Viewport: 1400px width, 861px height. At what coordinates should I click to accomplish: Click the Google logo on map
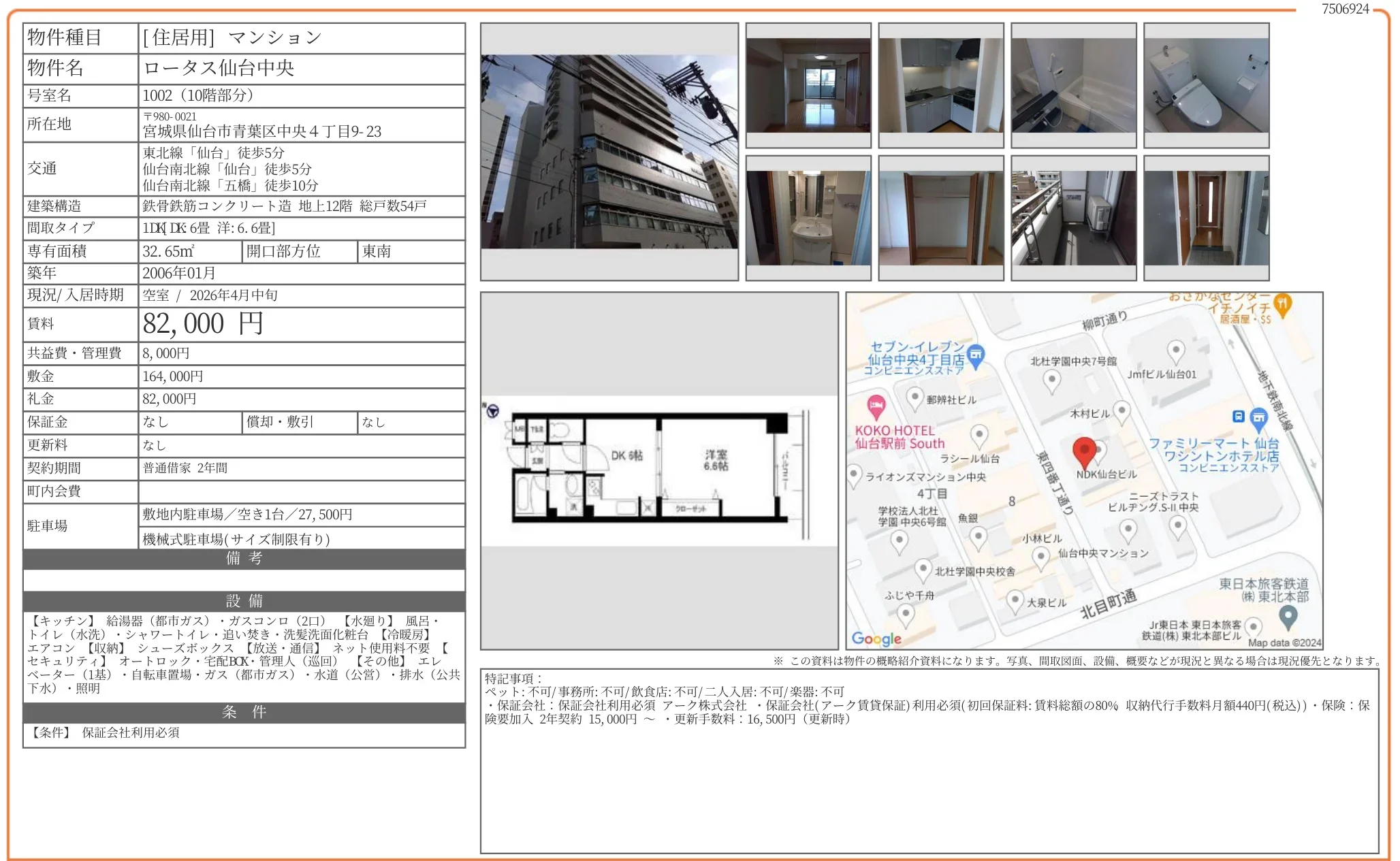(876, 638)
